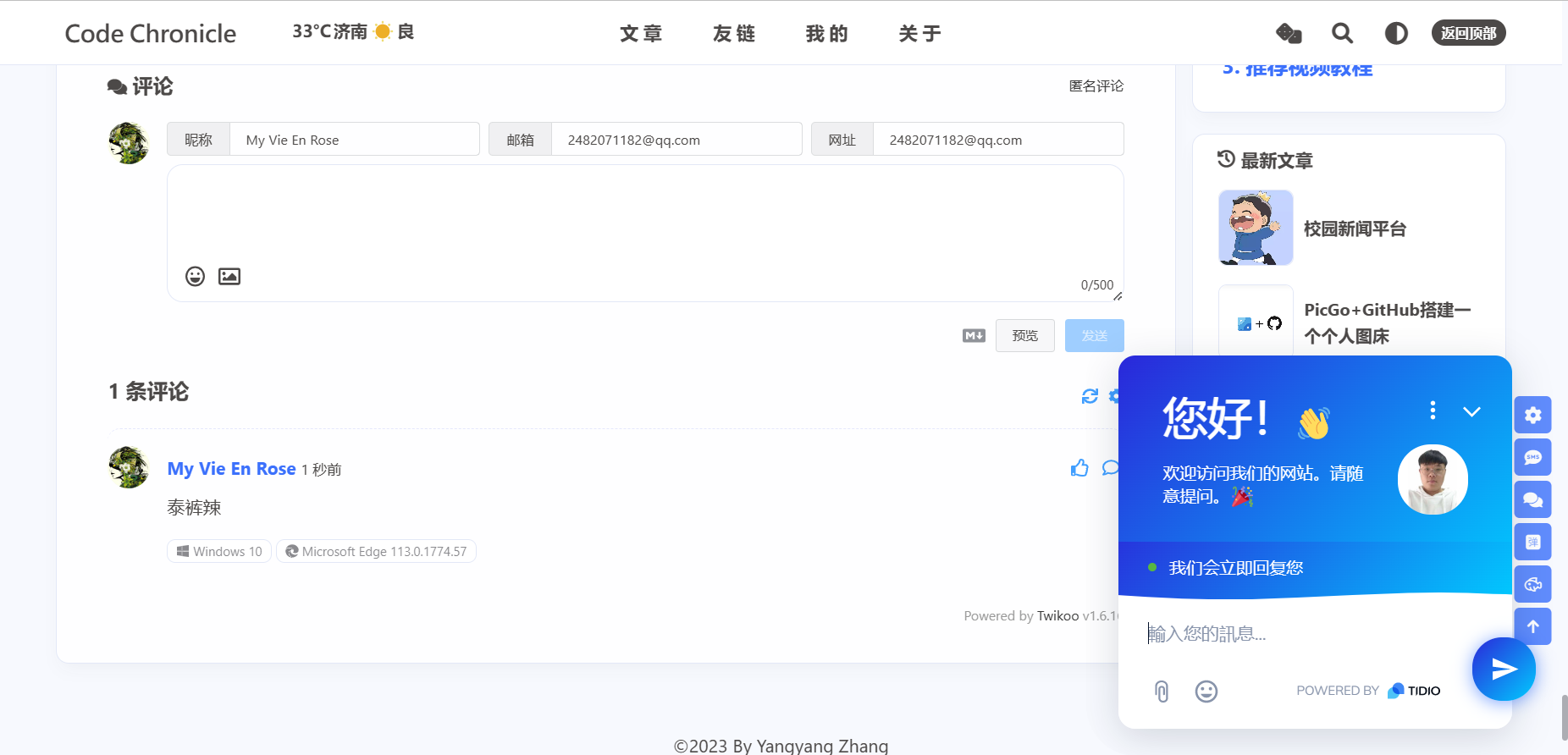Open the 友链 menu
1568x755 pixels.
pyautogui.click(x=734, y=33)
